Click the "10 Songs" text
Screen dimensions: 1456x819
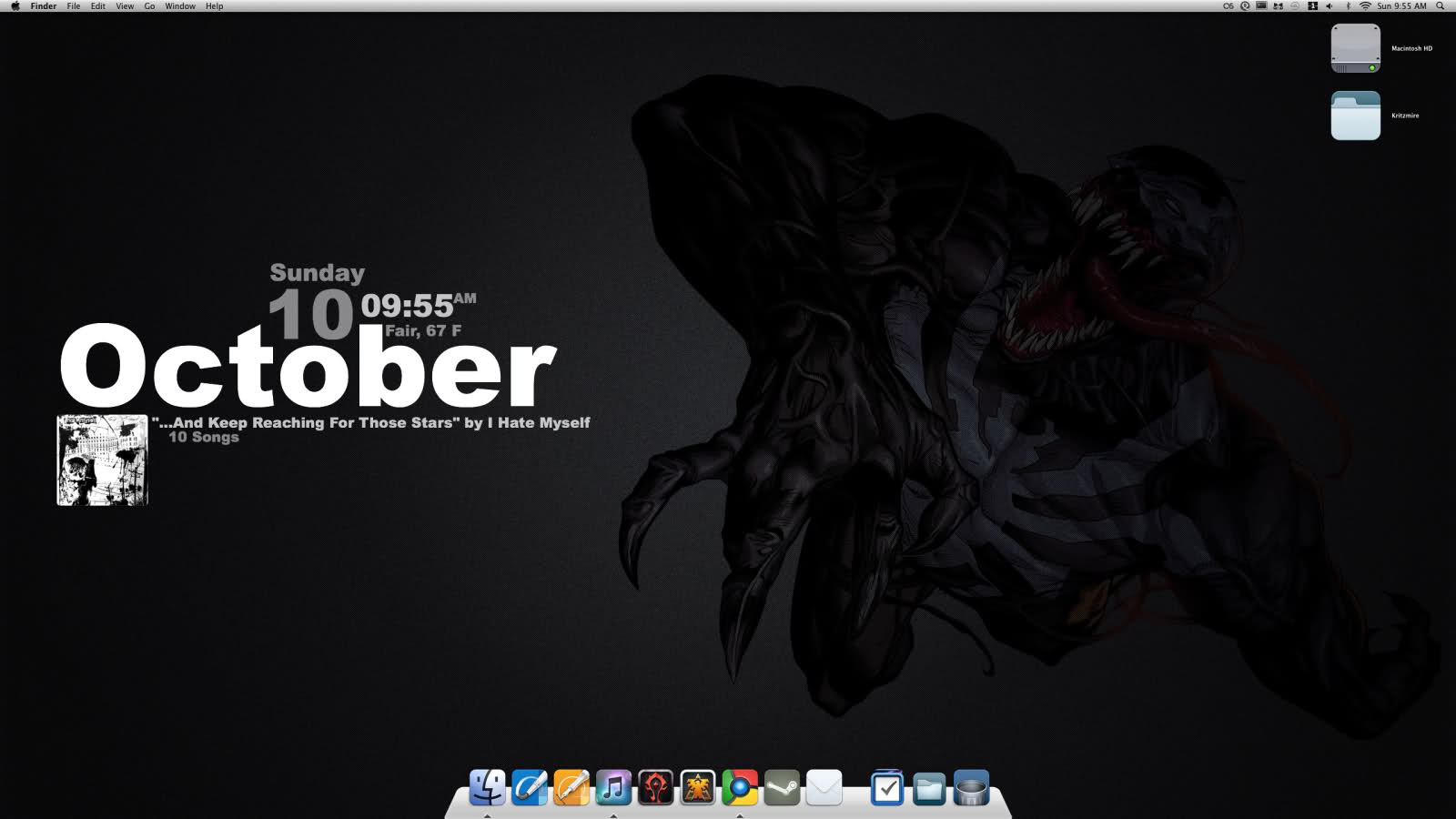point(204,437)
